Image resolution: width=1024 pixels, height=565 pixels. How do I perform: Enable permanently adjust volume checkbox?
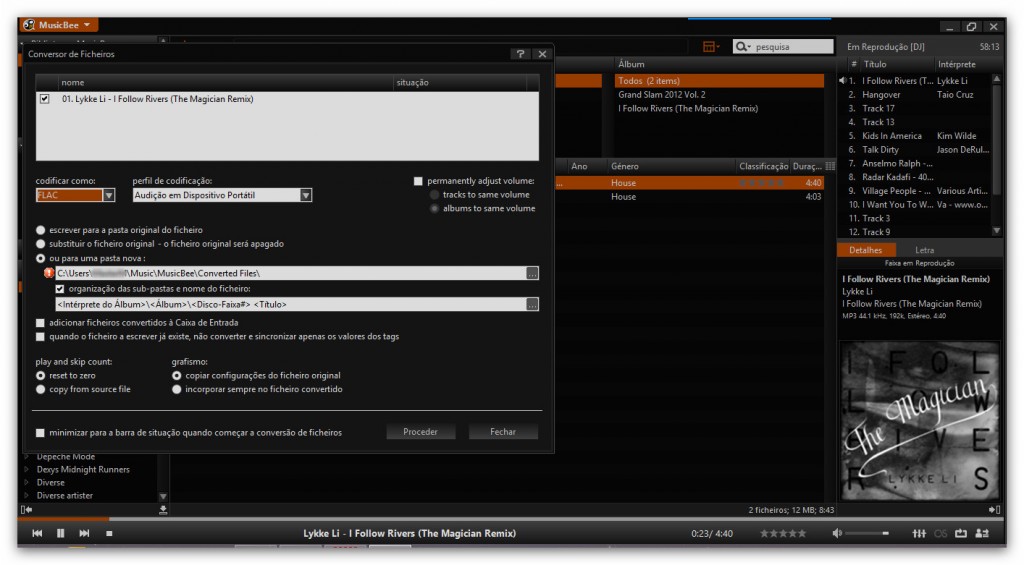pyautogui.click(x=419, y=181)
